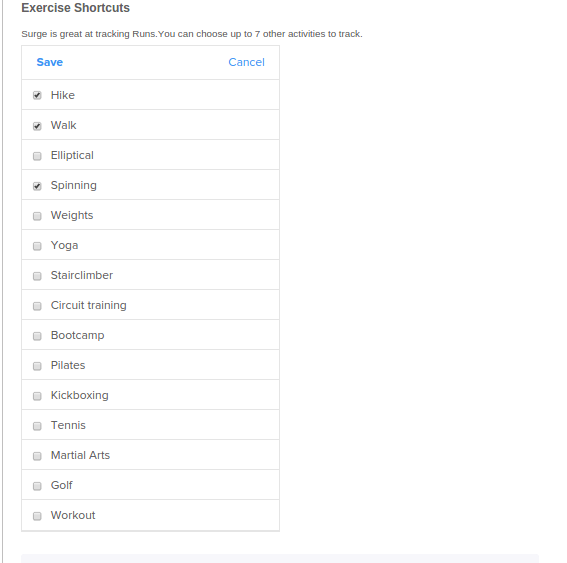This screenshot has height=563, width=567.
Task: Uncheck the Hike checkbox
Action: coord(37,95)
